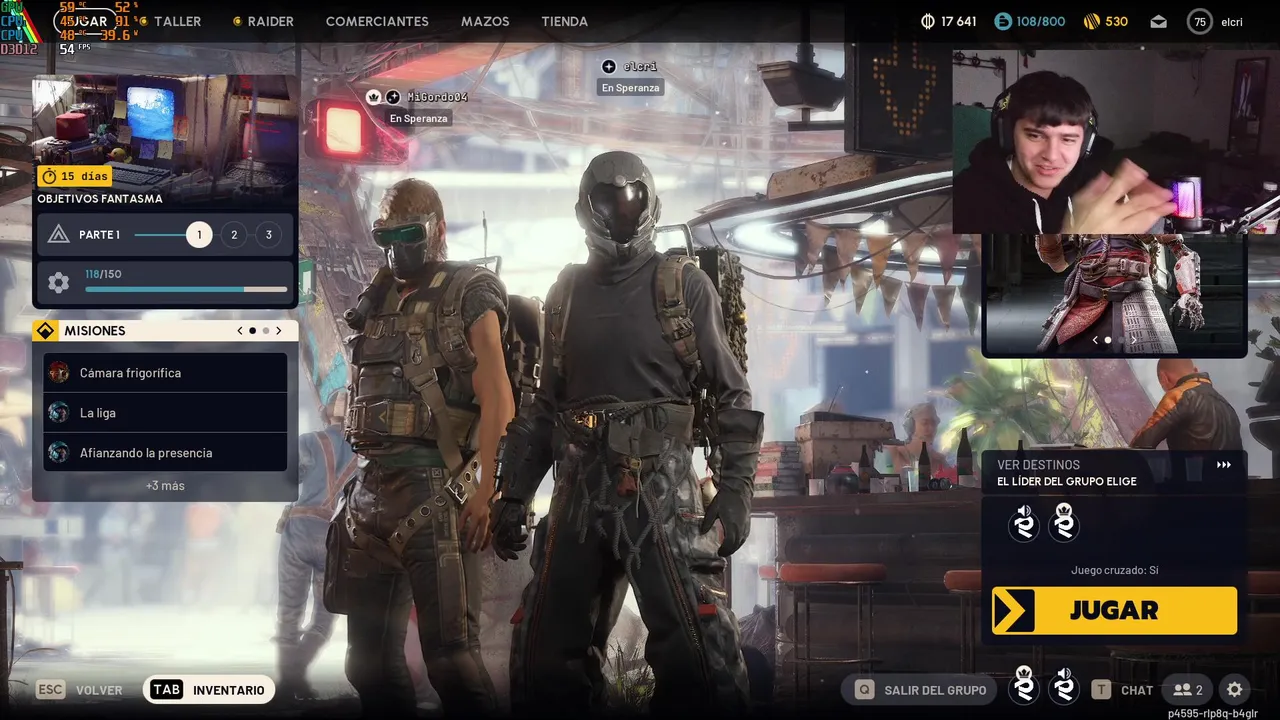This screenshot has height=720, width=1280.
Task: Click the La liga mission portrait icon
Action: click(x=59, y=413)
